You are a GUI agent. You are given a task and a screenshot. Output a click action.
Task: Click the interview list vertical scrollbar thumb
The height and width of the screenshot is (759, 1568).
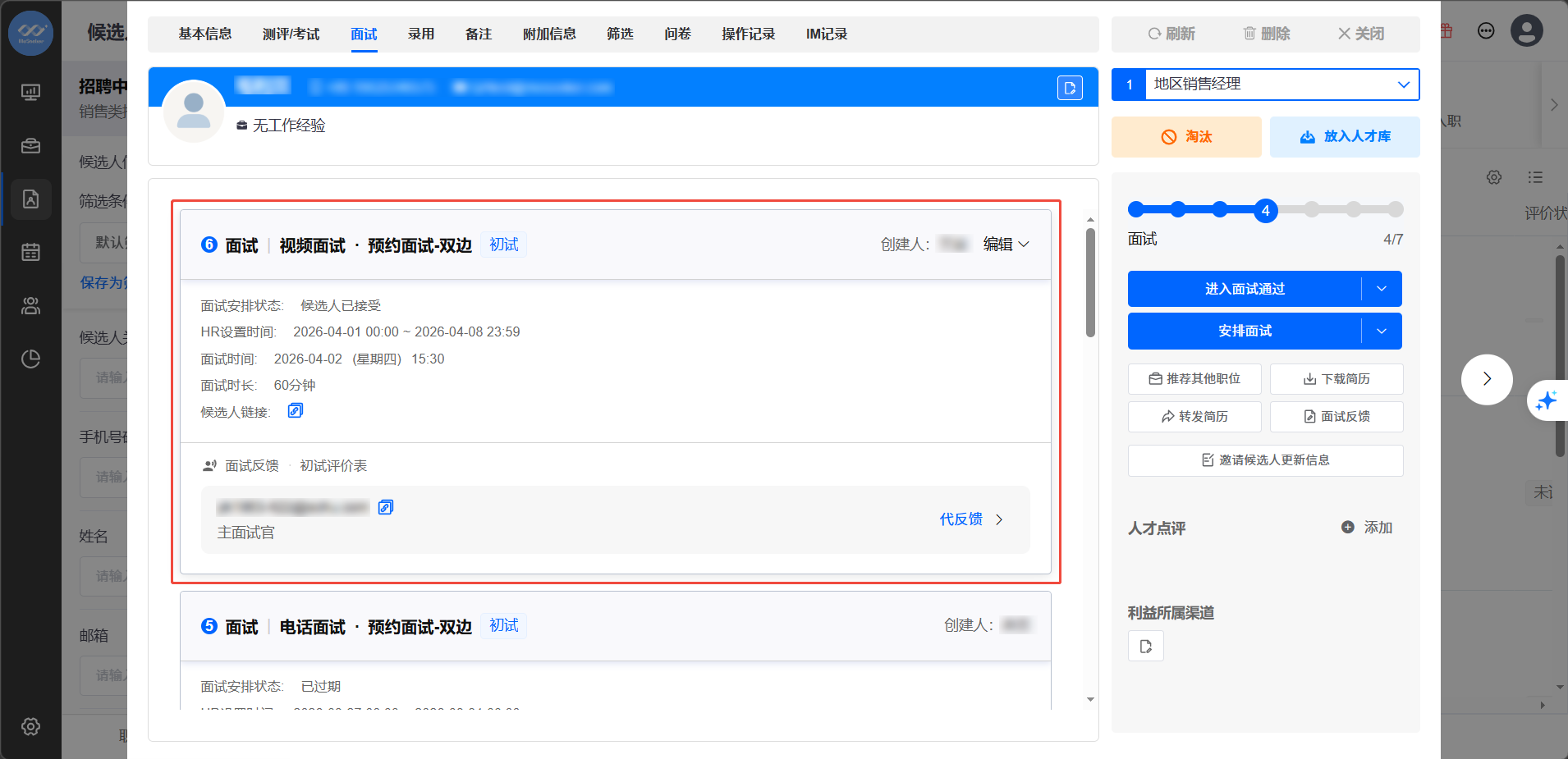pos(1090,282)
